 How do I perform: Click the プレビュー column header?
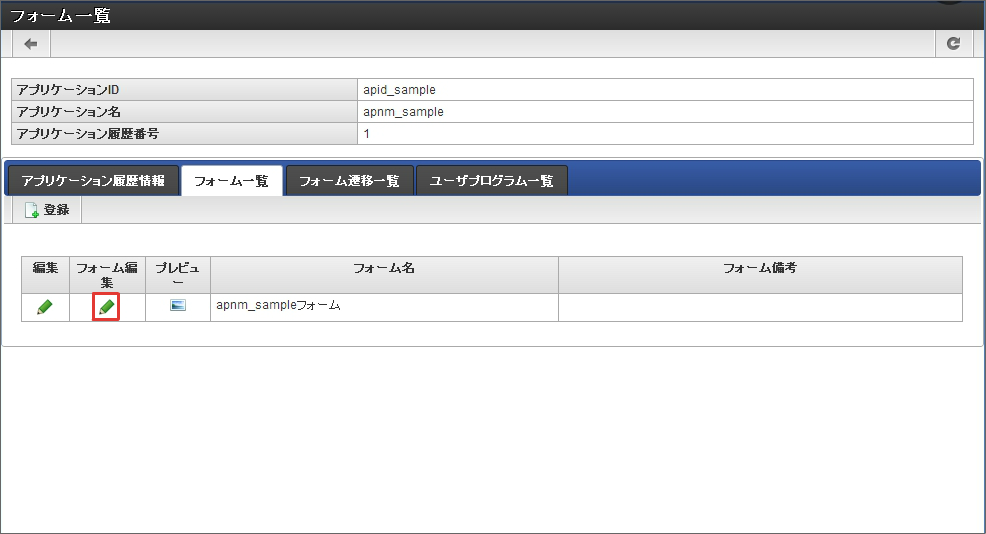[x=178, y=275]
